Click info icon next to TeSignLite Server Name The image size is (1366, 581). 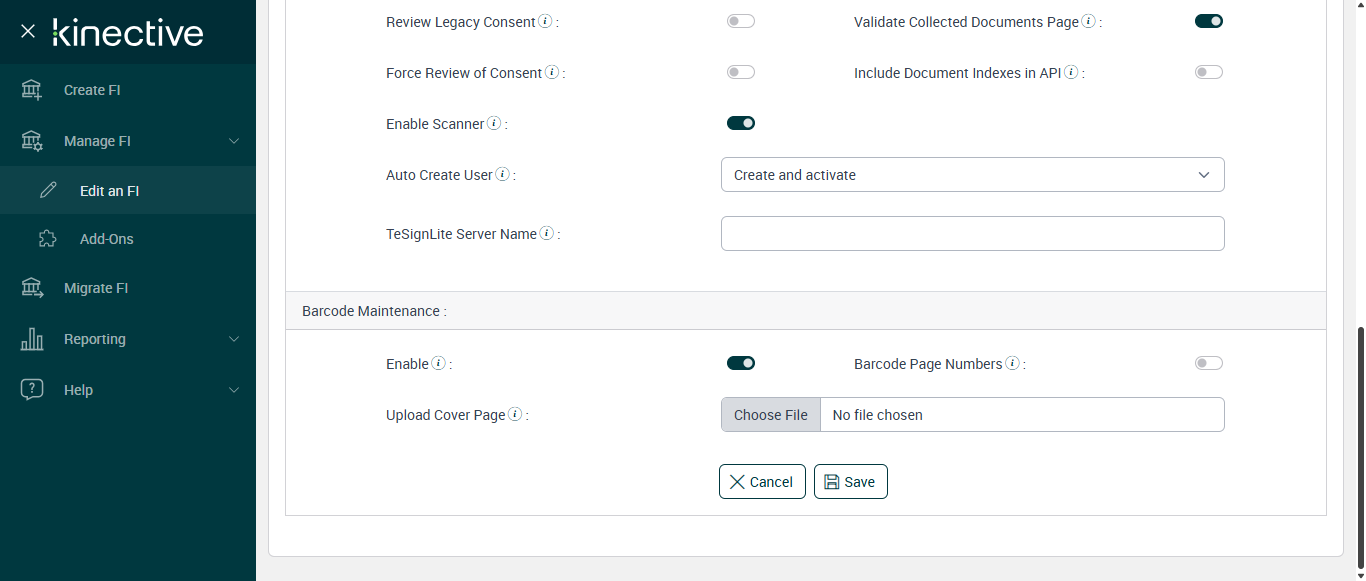547,234
